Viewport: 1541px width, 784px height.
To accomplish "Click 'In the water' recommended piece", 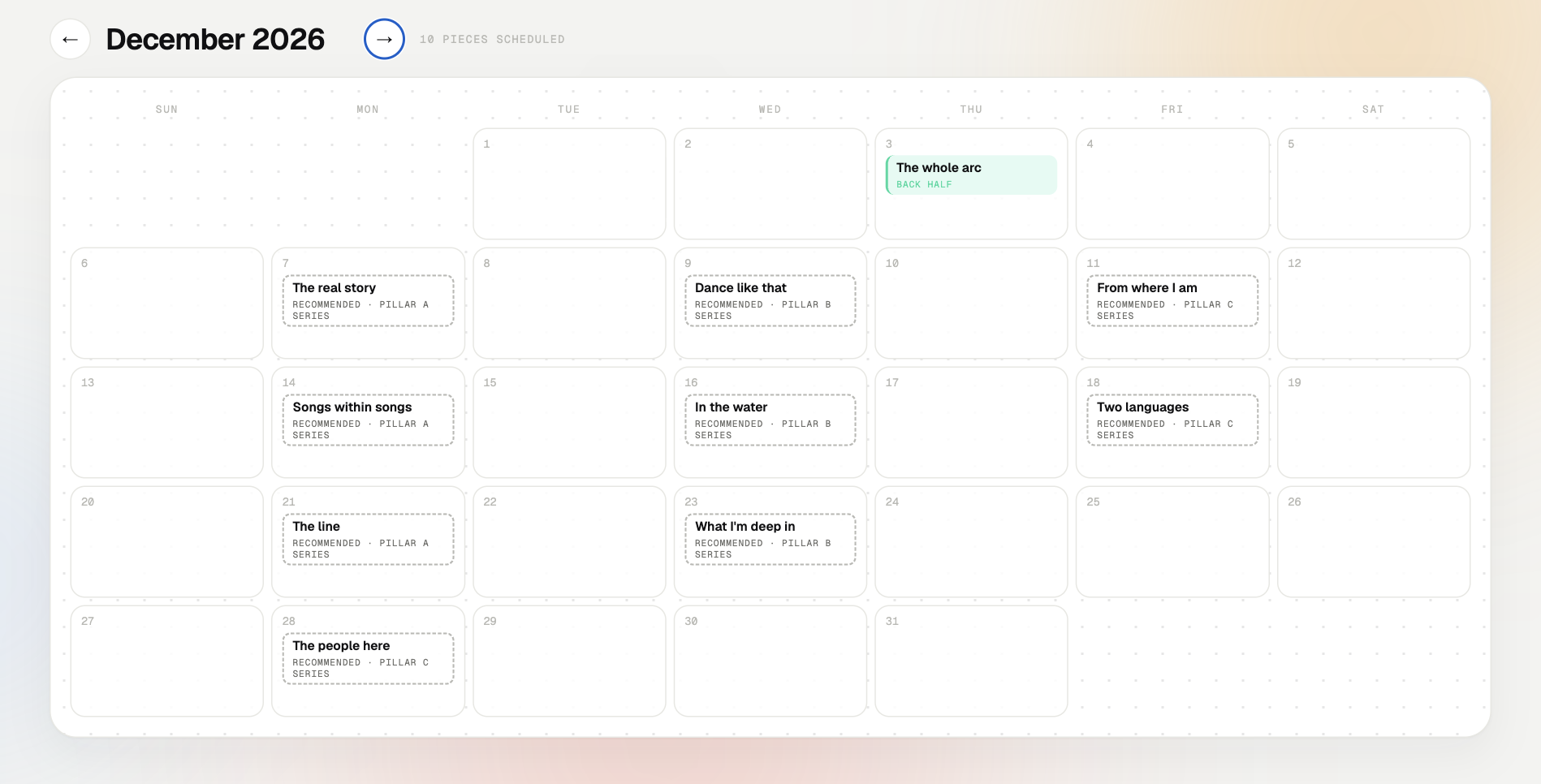I will click(770, 420).
